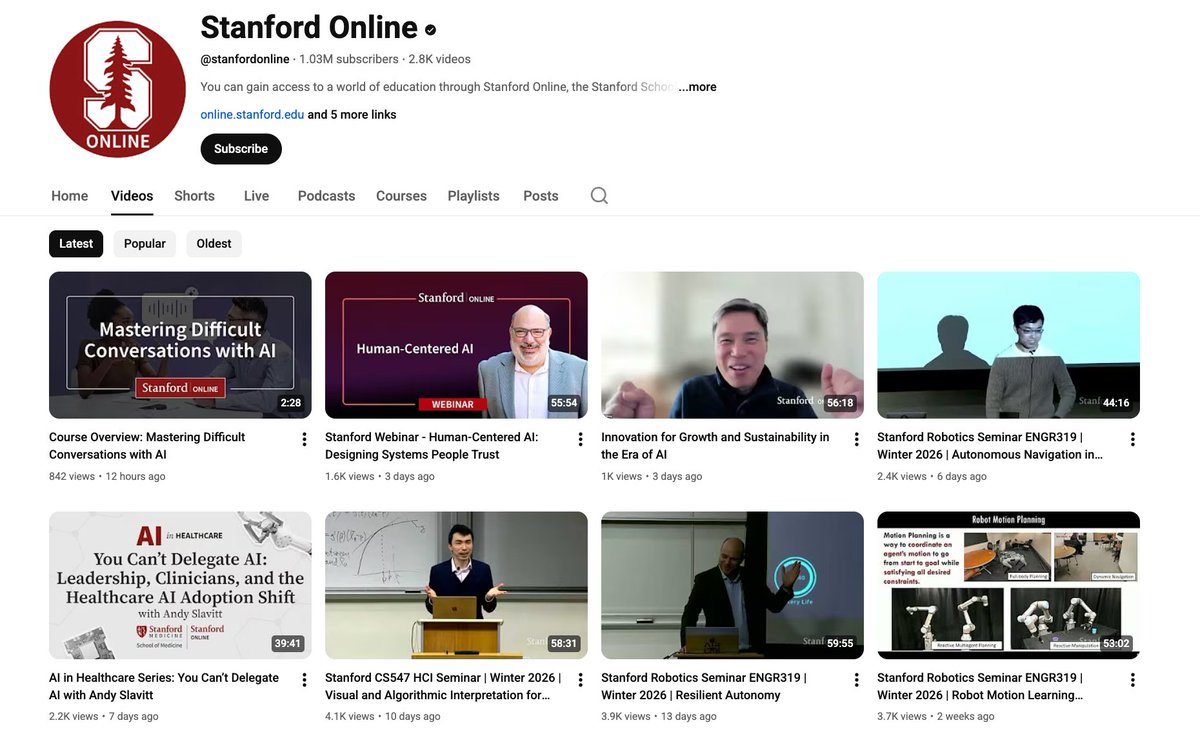1200x736 pixels.
Task: Click the '2.8K videos' count text
Action: click(439, 59)
